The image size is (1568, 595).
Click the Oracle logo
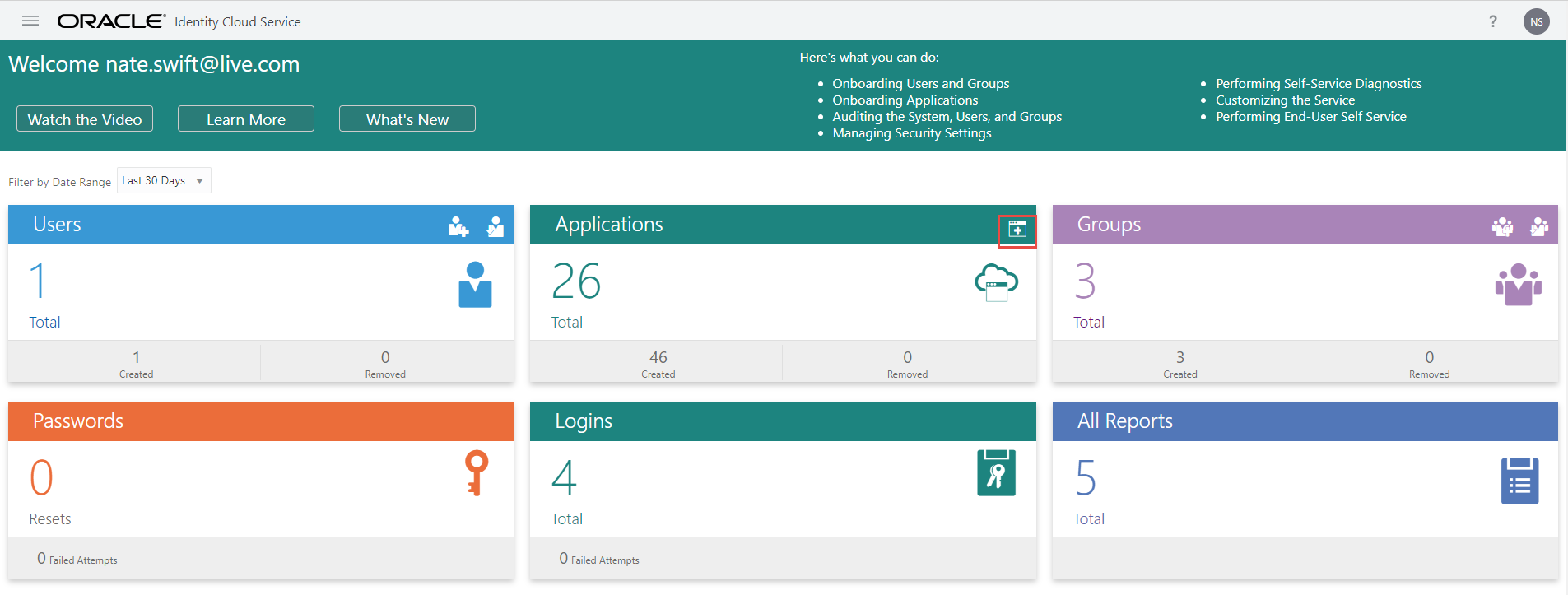point(111,21)
